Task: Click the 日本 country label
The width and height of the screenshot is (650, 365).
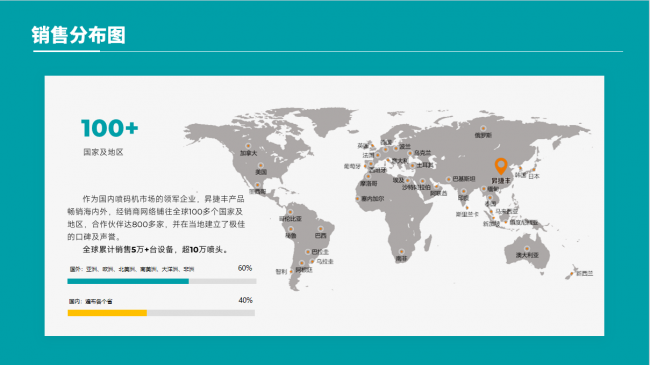Action: pyautogui.click(x=534, y=176)
